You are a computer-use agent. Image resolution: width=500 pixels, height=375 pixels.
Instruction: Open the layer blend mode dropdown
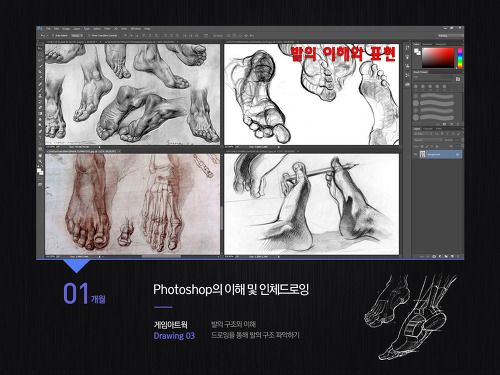[x=427, y=140]
